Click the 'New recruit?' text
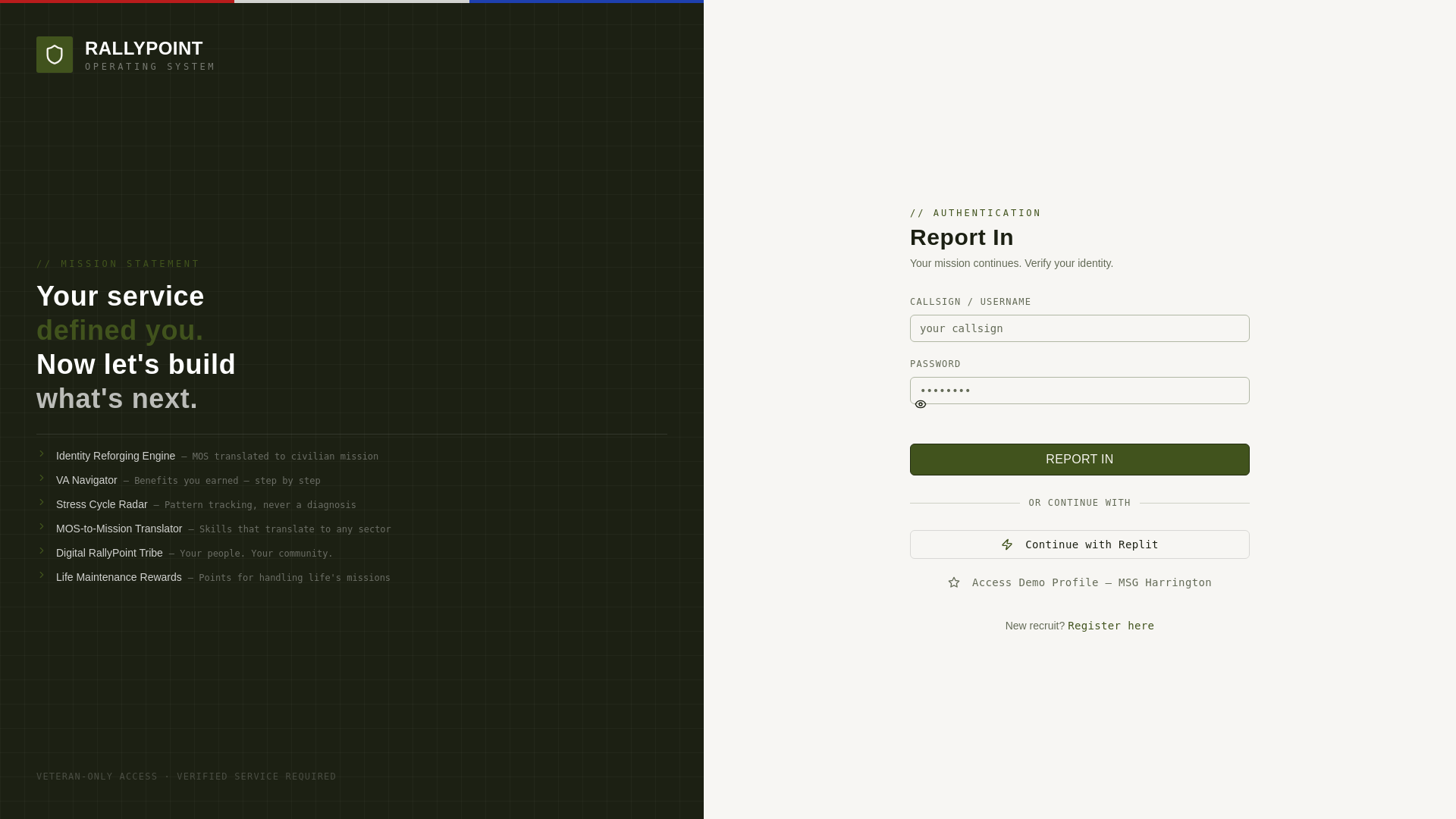Image resolution: width=1456 pixels, height=819 pixels. [x=1035, y=626]
